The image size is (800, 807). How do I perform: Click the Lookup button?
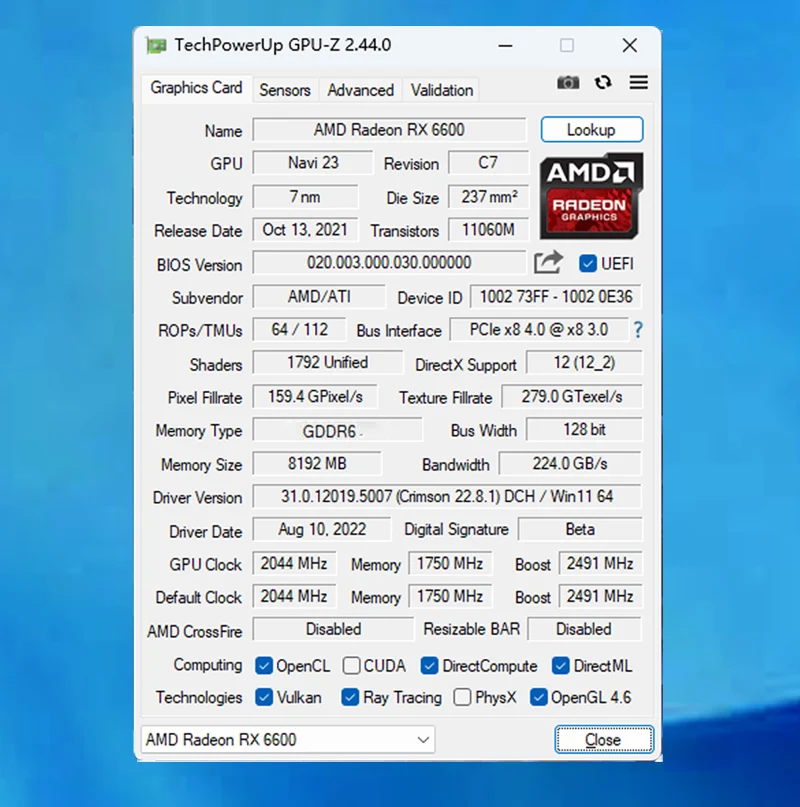592,130
